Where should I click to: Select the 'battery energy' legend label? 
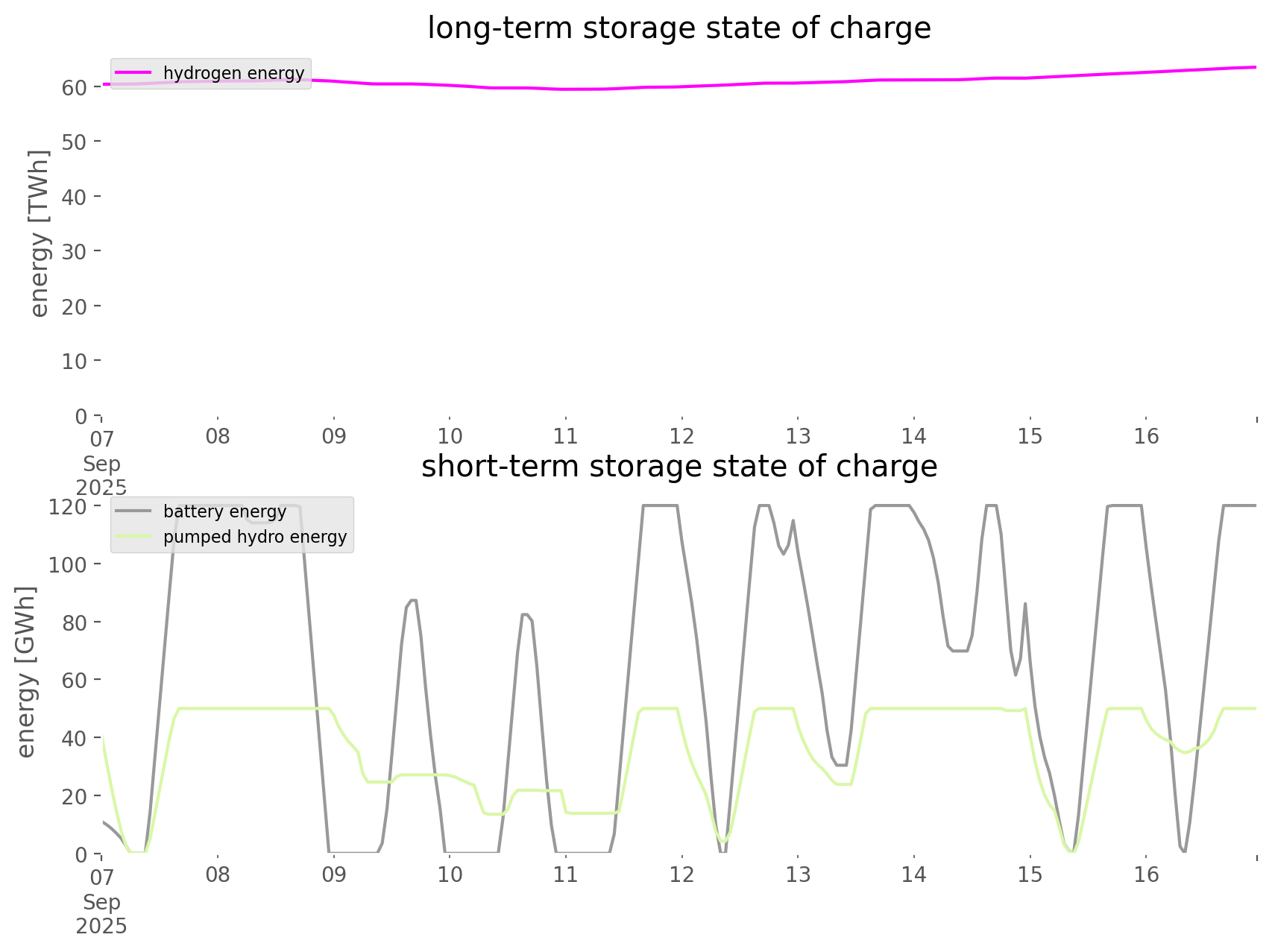click(224, 511)
